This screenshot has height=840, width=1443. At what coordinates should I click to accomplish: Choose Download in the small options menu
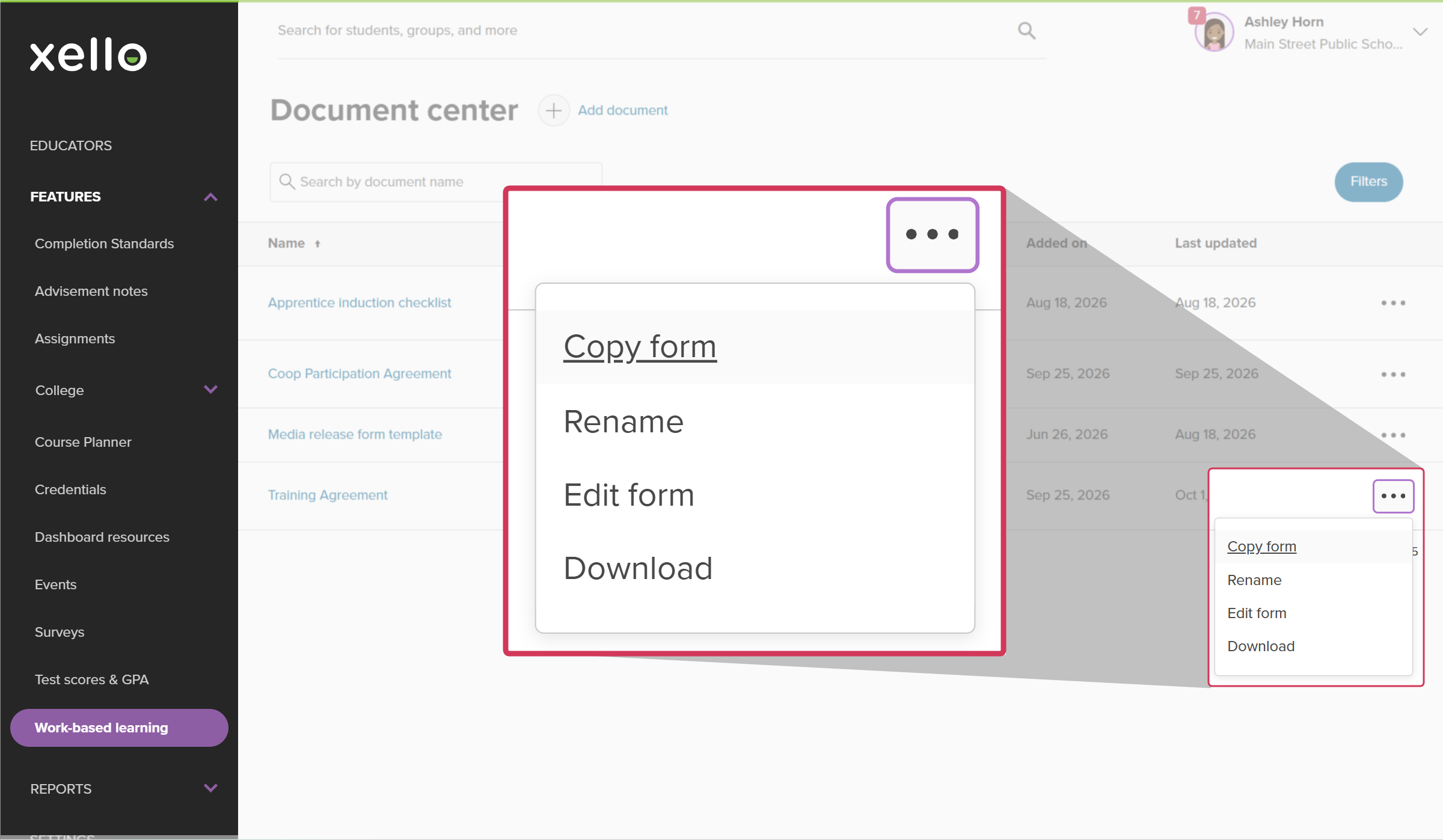1261,646
